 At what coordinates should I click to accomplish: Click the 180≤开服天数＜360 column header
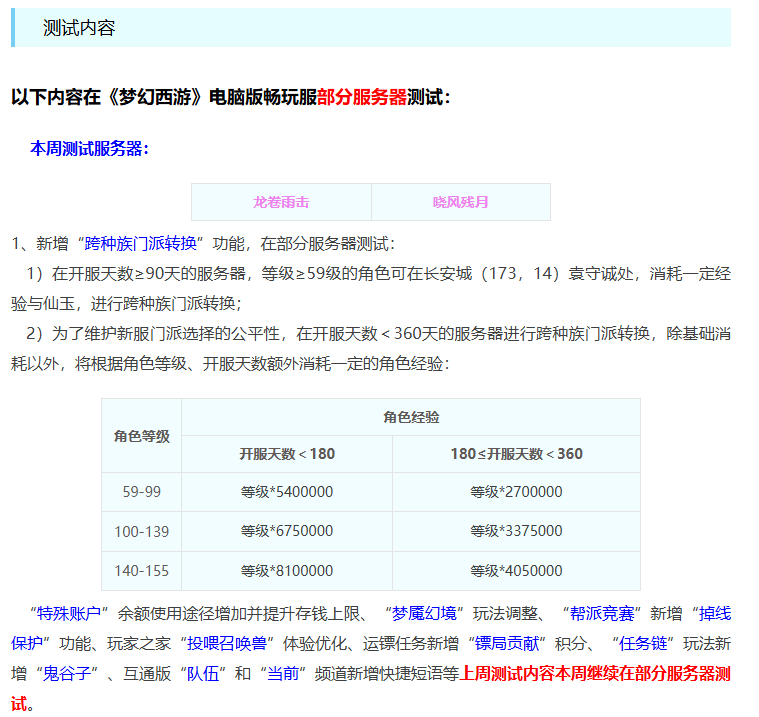(x=516, y=454)
